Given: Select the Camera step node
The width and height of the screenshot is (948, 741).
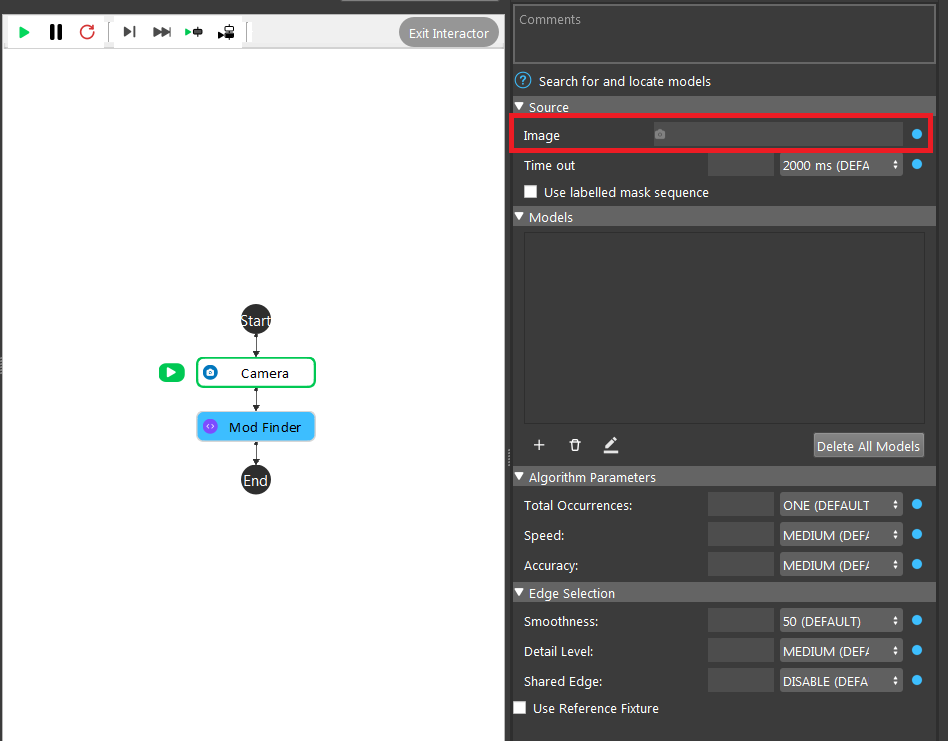Looking at the screenshot, I should coord(256,373).
